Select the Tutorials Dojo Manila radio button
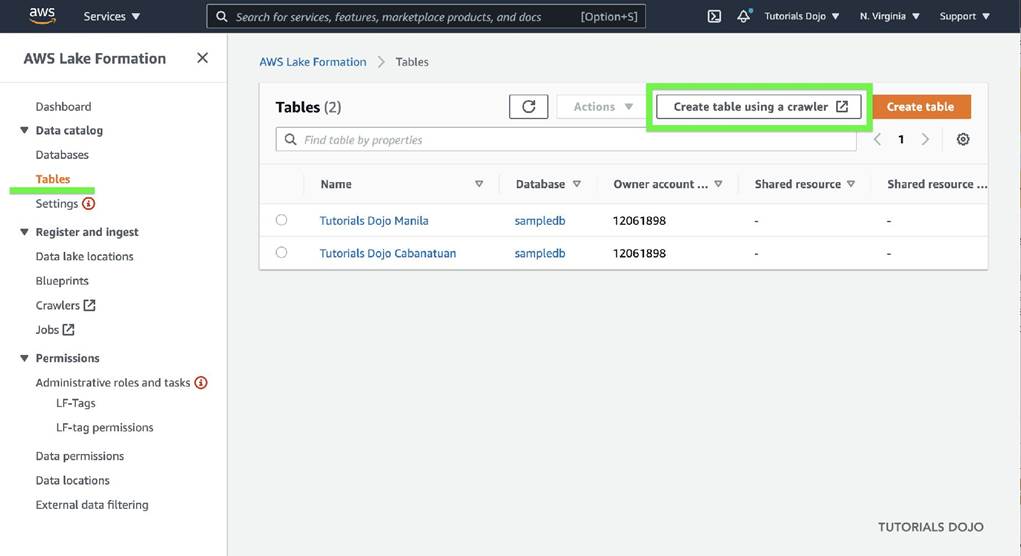 tap(281, 220)
